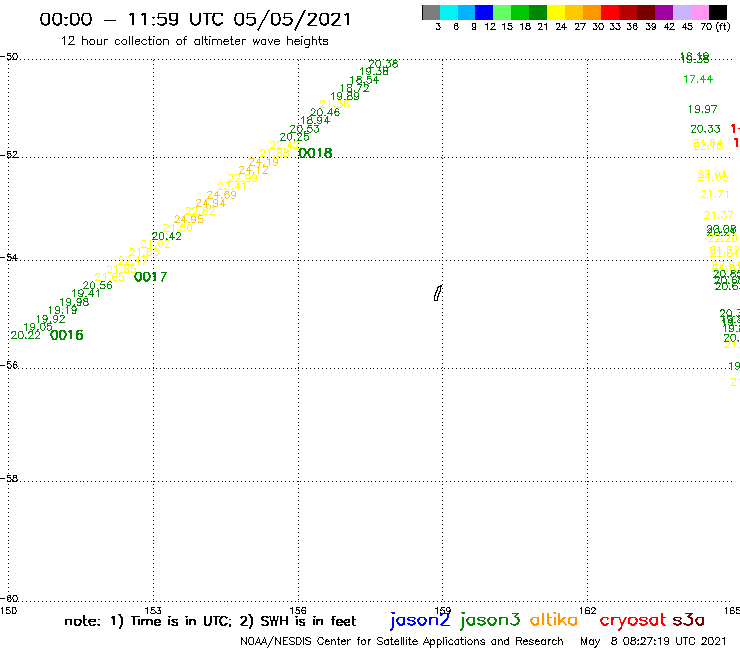Click the s3a satellite label
This screenshot has height=650, width=740.
(689, 620)
